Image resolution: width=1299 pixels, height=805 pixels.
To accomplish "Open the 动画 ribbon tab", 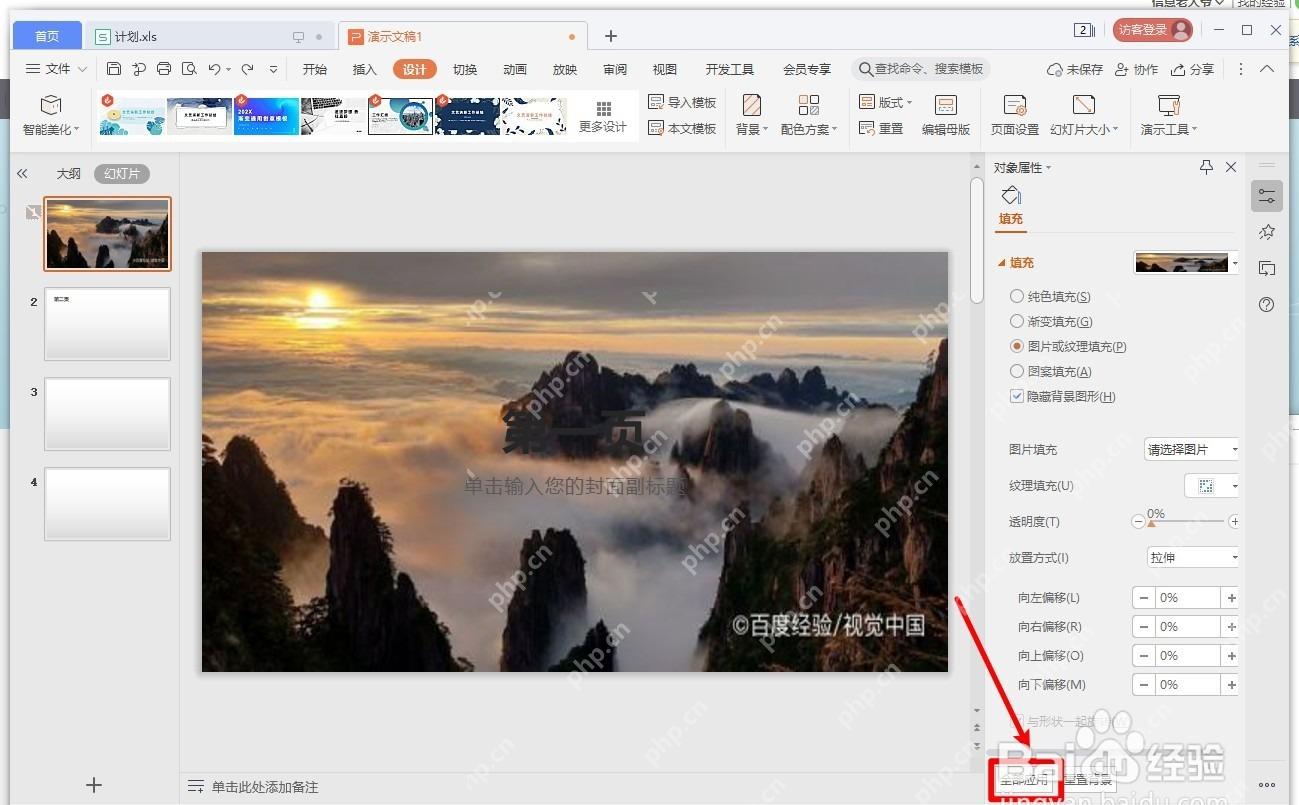I will pos(515,69).
